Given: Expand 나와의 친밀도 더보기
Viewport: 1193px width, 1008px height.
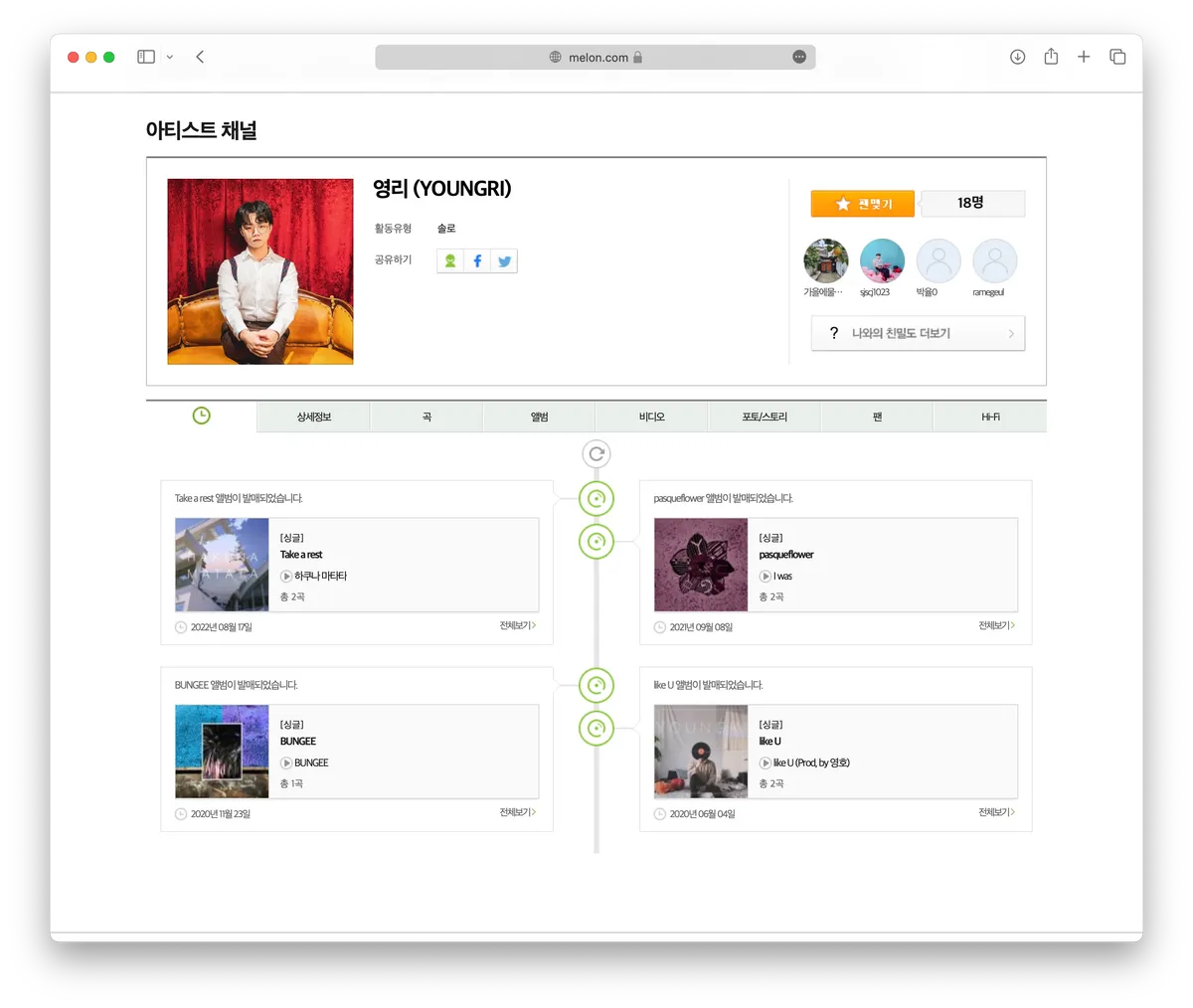Looking at the screenshot, I should (918, 333).
